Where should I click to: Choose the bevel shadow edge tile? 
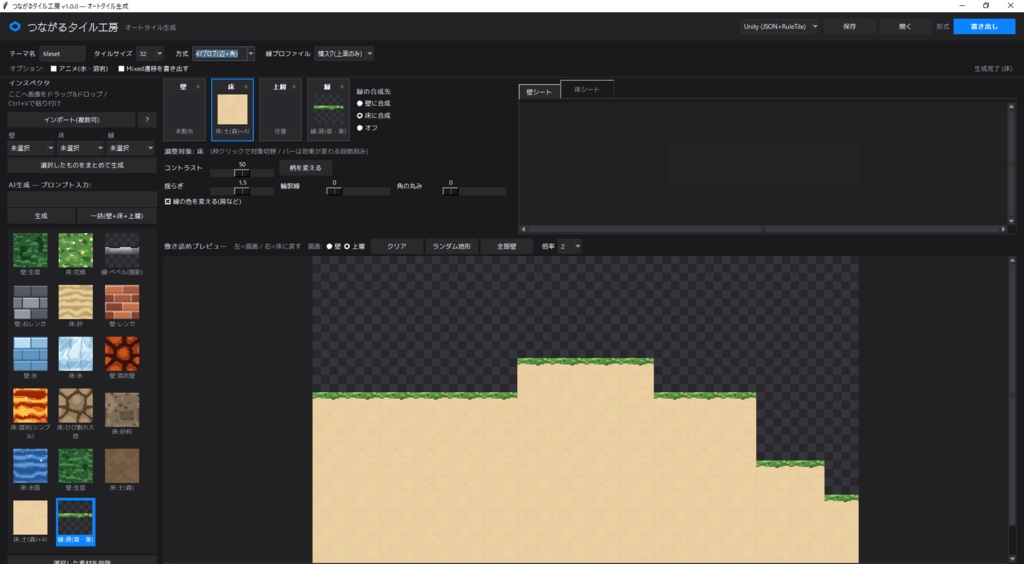[x=122, y=250]
